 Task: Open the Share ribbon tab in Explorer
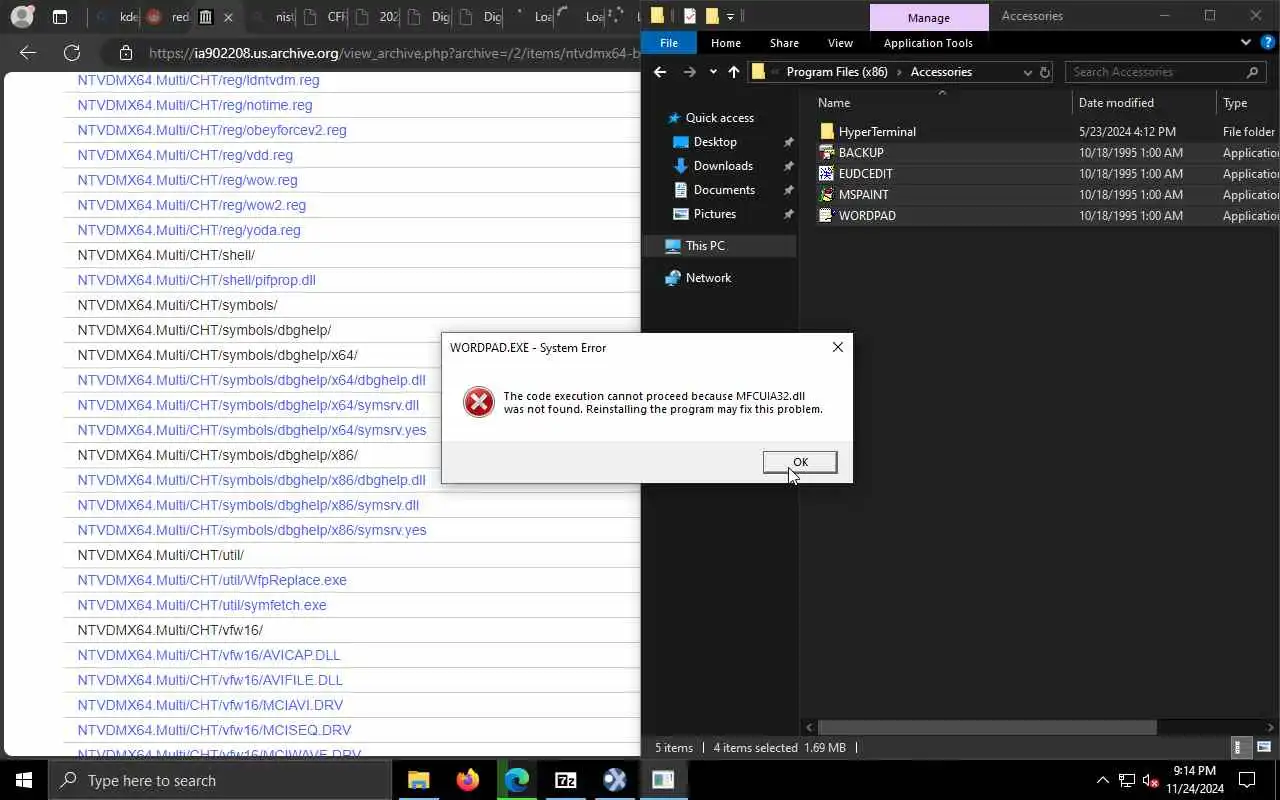point(784,43)
